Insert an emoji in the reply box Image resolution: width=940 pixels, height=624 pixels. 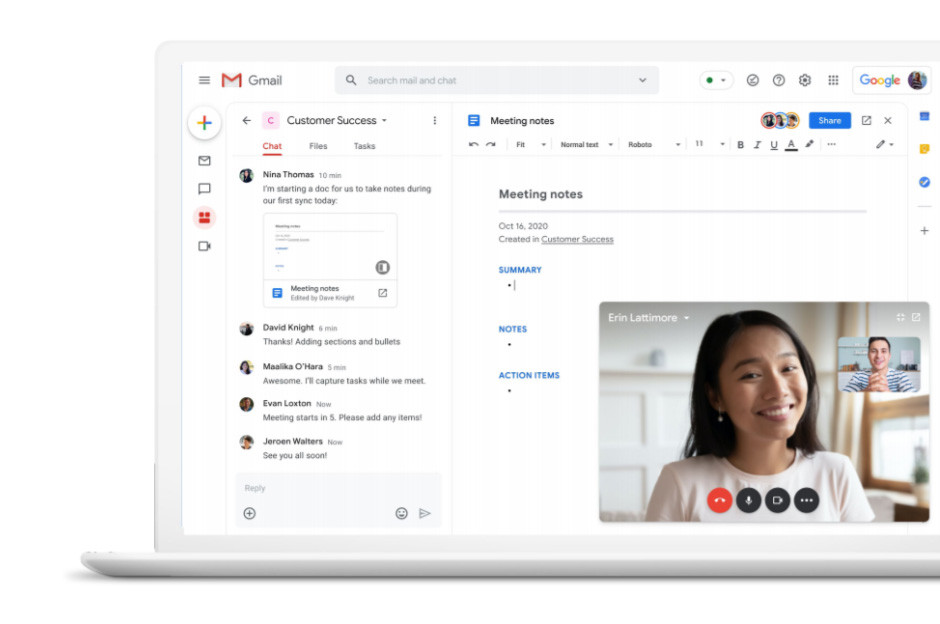[x=402, y=513]
